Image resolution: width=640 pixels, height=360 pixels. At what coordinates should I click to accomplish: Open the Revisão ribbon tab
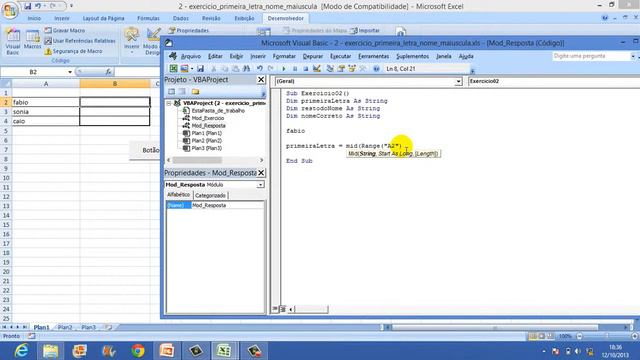coord(211,18)
